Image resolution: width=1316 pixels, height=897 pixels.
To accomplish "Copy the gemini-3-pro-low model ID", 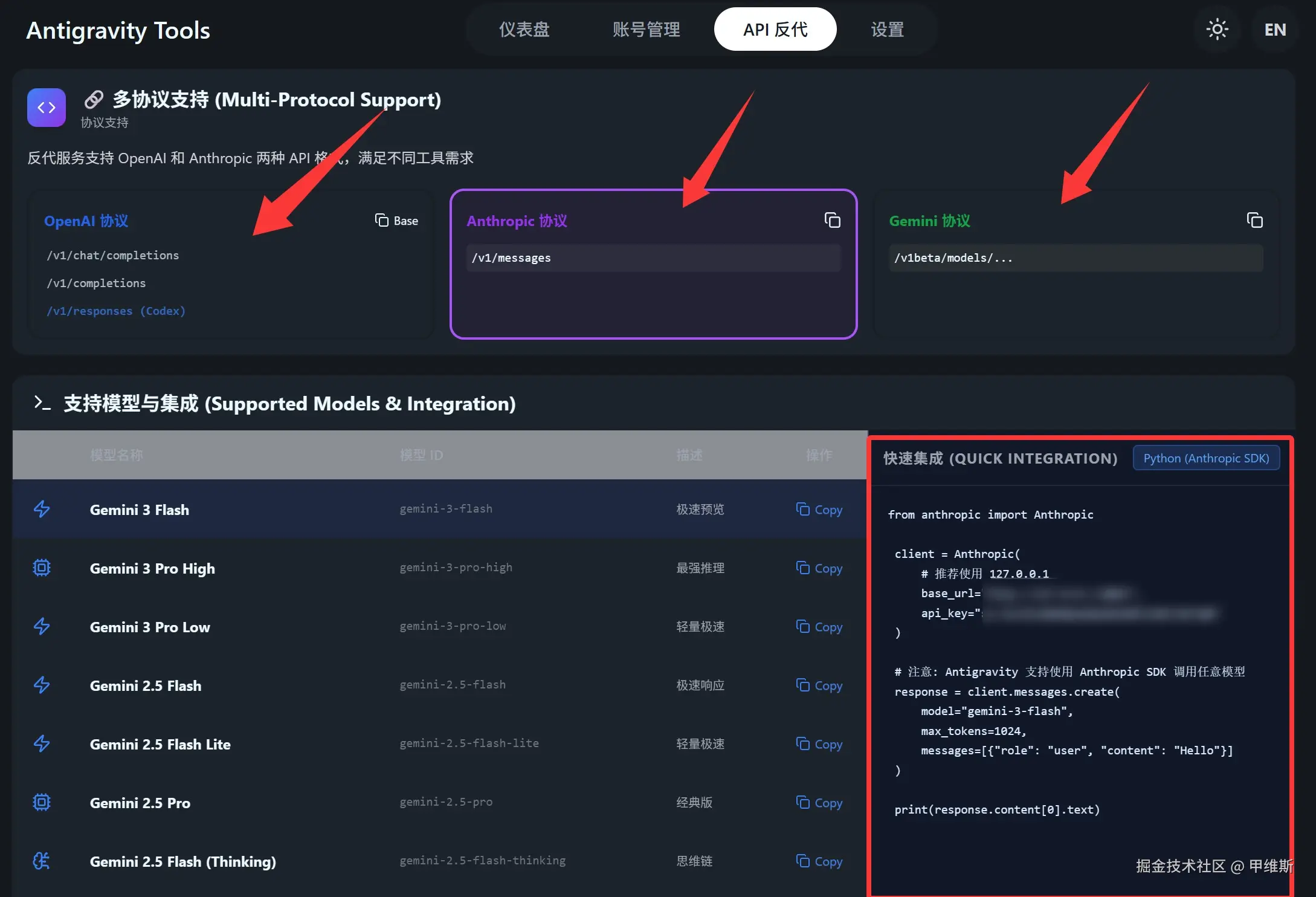I will (819, 627).
